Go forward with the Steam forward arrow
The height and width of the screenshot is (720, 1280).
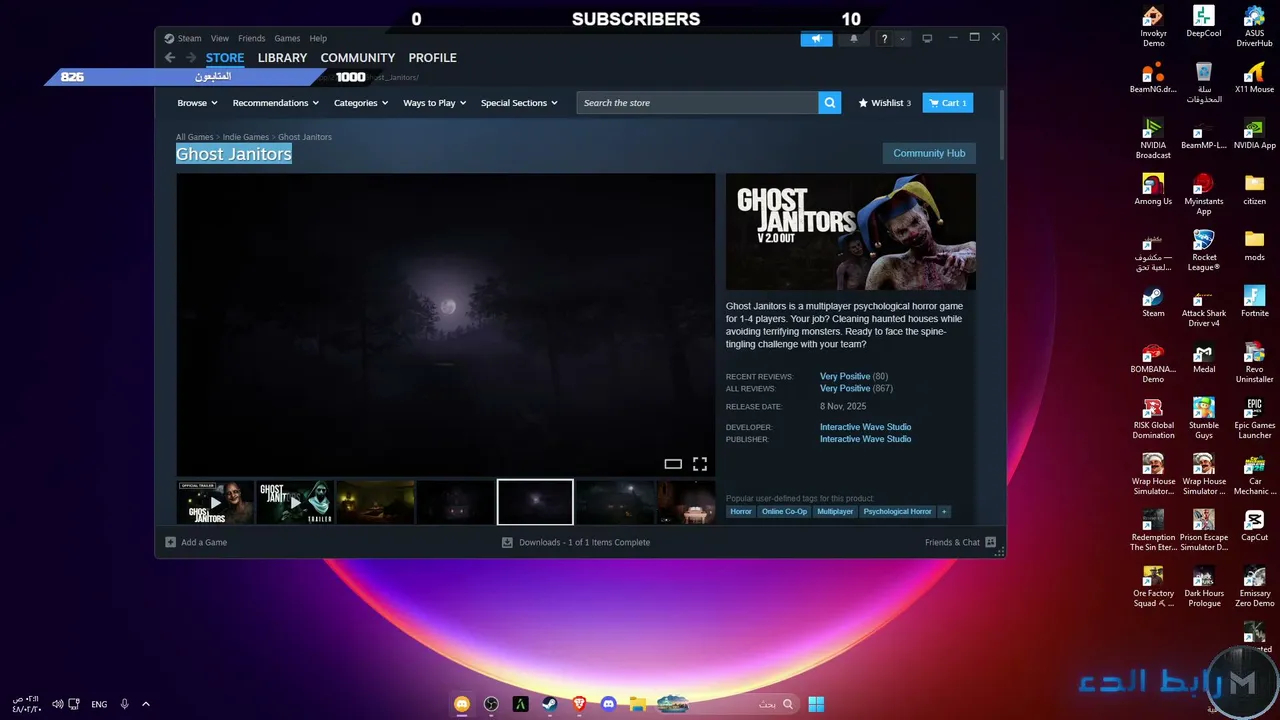(191, 58)
